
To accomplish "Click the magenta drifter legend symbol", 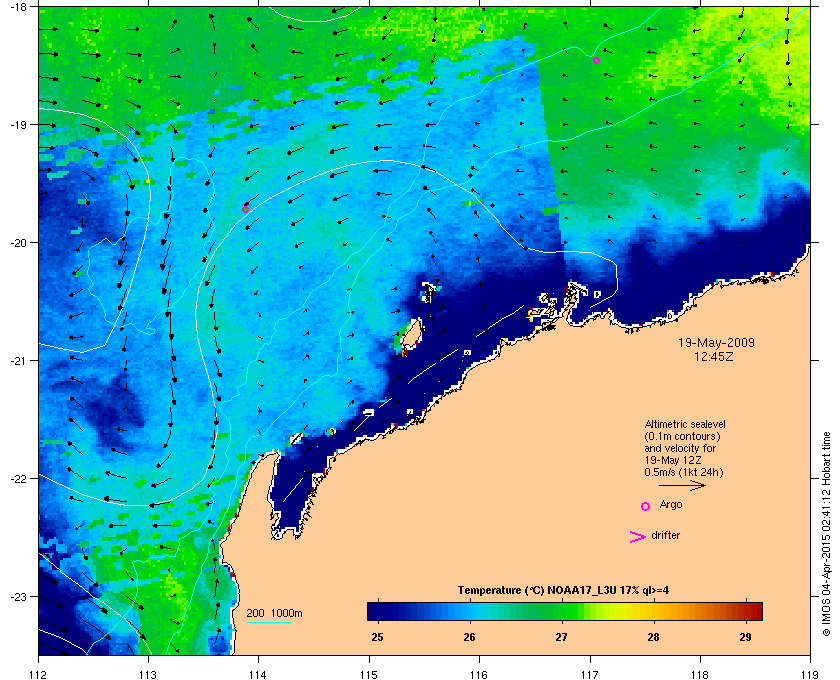I will point(638,537).
